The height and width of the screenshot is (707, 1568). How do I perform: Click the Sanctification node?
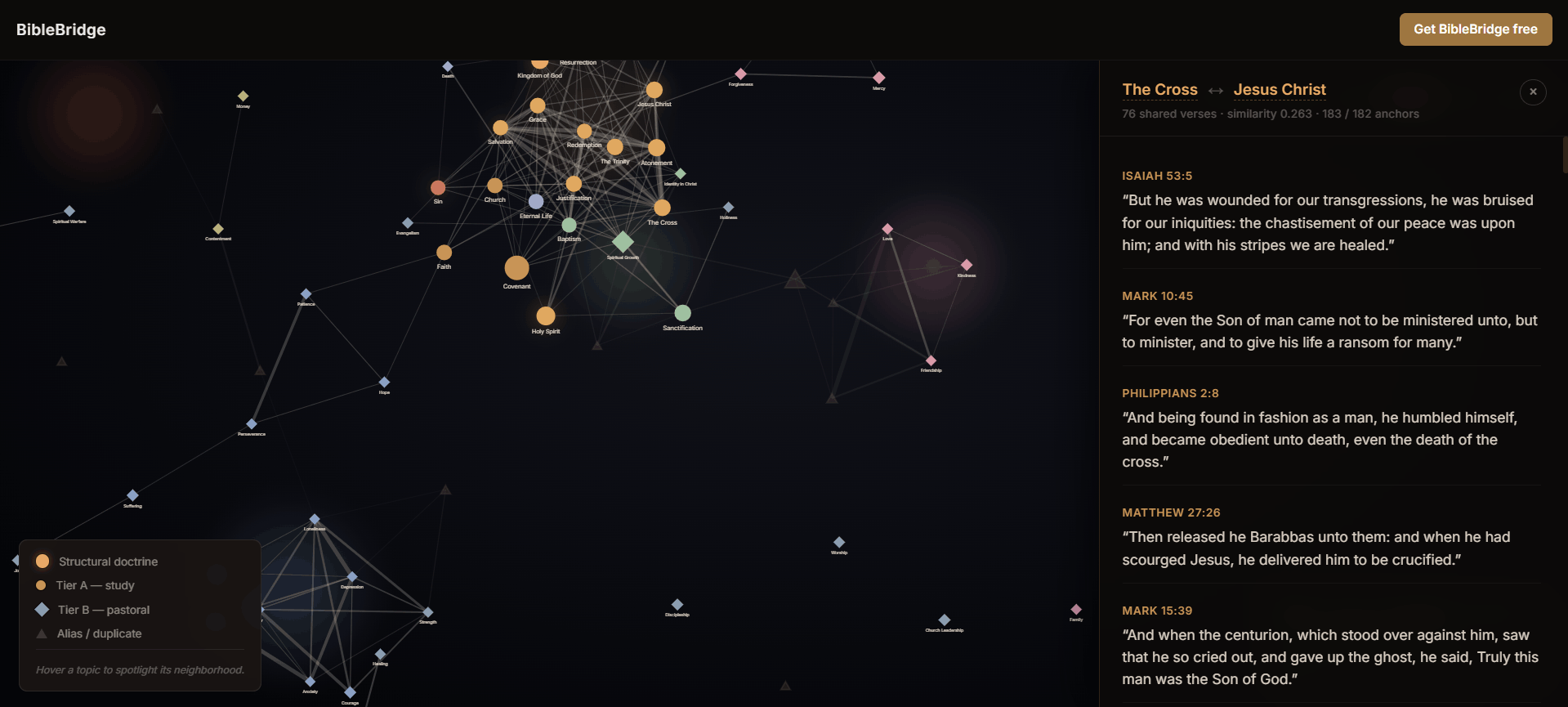683,313
